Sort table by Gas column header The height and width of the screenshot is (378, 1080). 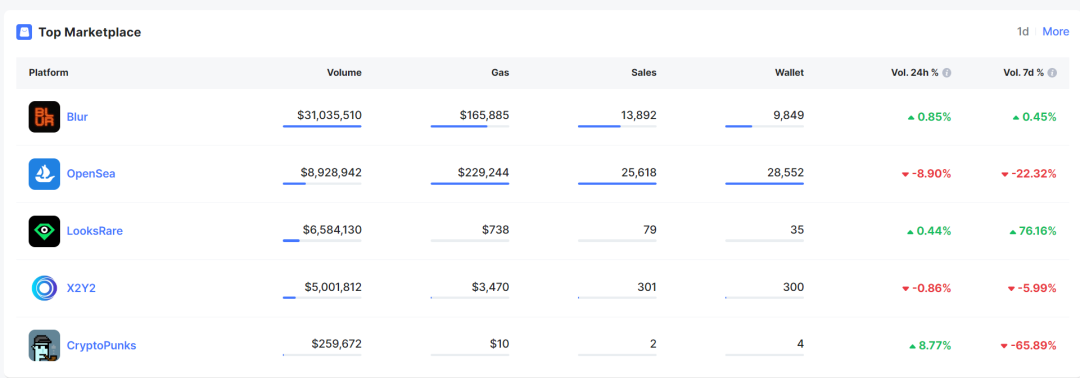point(501,72)
